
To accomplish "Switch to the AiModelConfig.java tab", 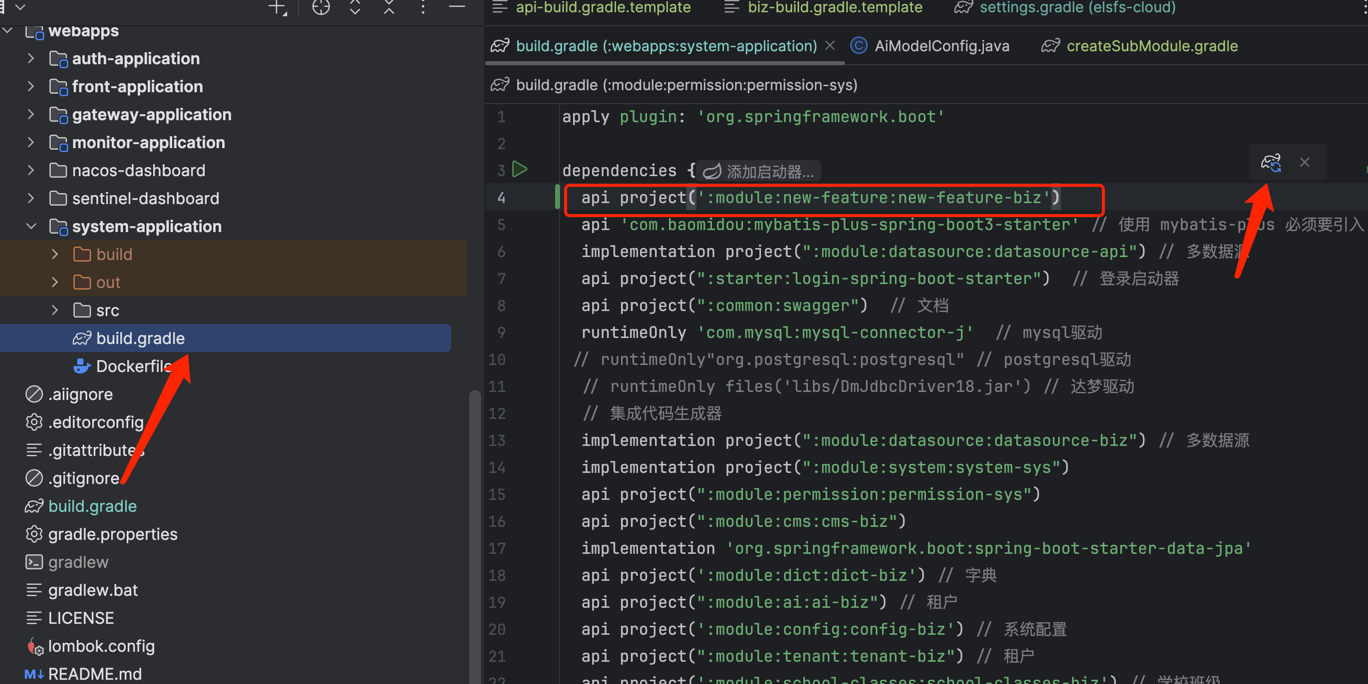I will tap(941, 46).
